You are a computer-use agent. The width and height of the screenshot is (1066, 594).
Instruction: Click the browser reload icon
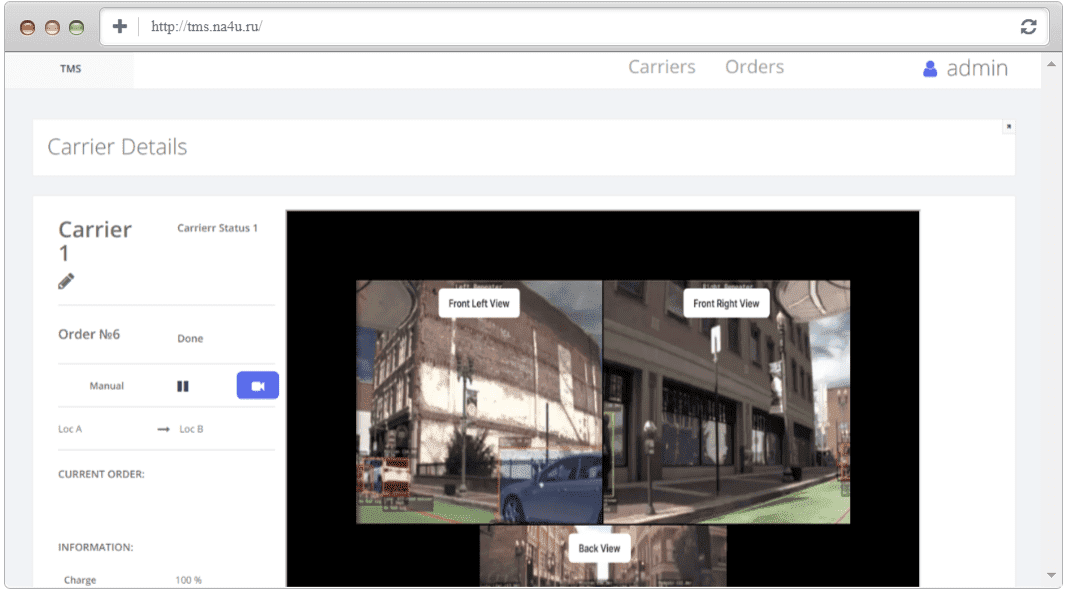[1028, 27]
